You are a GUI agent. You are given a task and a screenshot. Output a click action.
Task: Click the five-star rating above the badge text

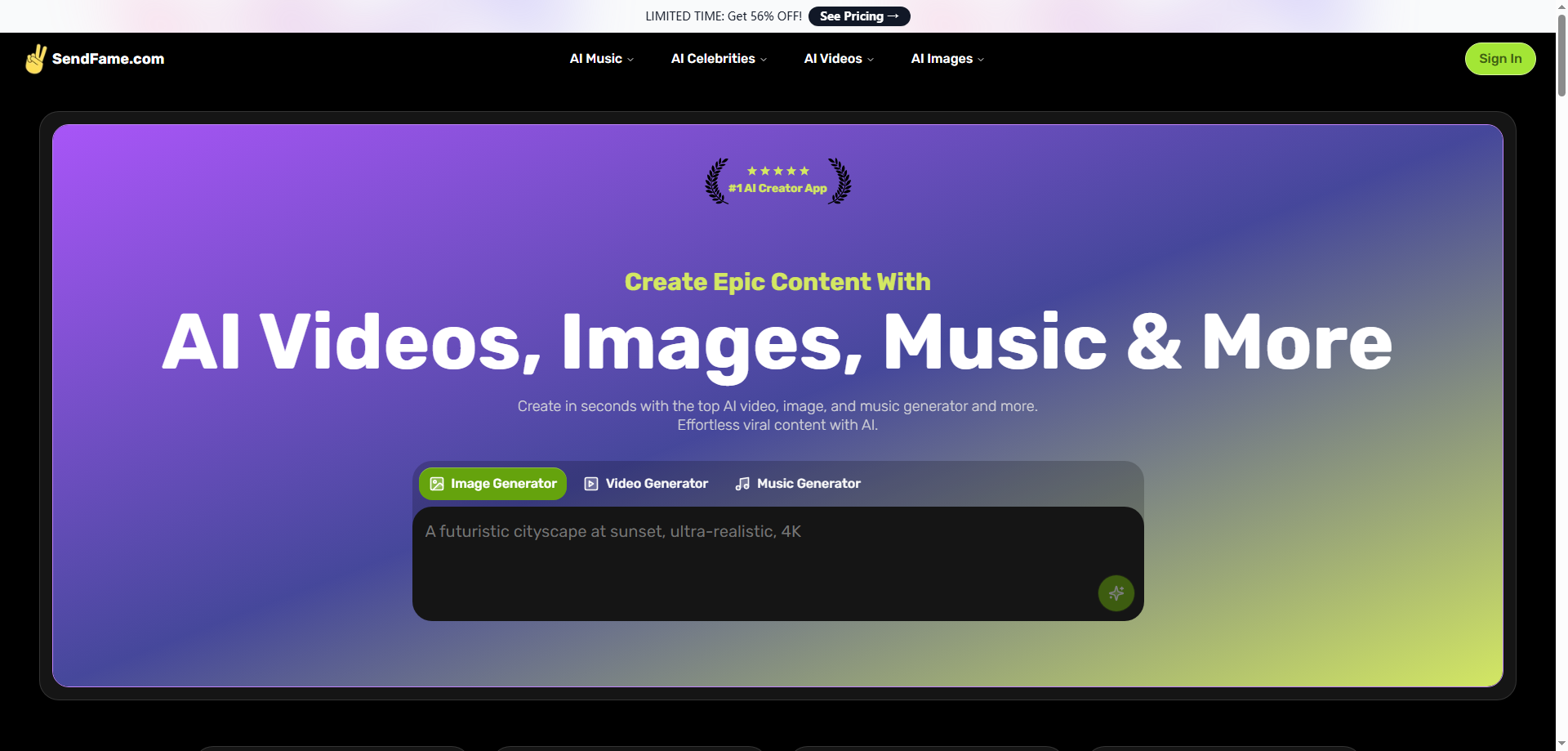point(777,171)
